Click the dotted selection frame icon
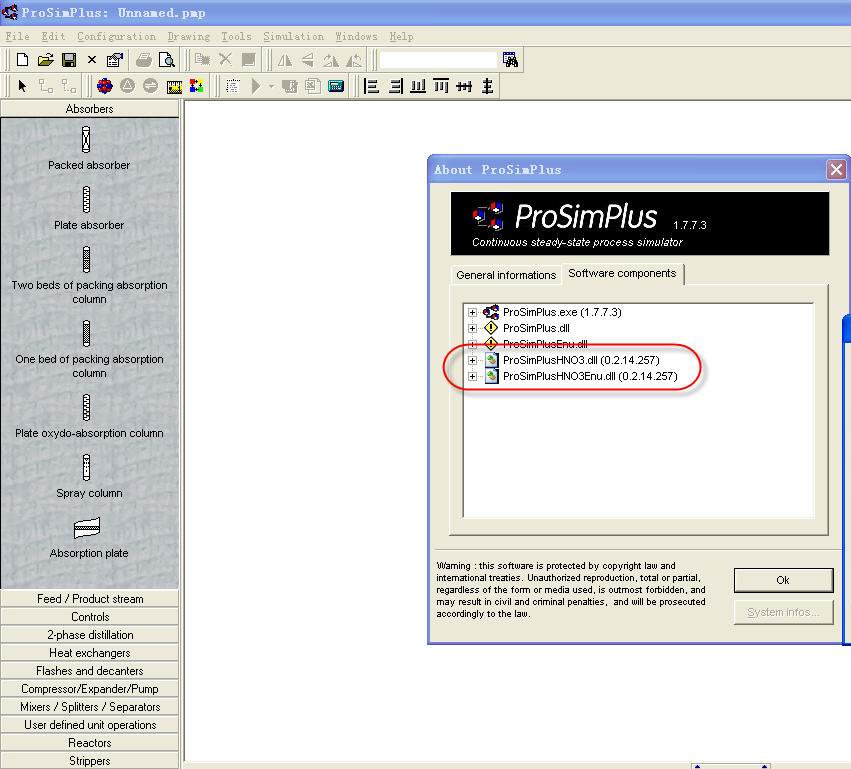Screen dimensions: 851x769 click(233, 86)
